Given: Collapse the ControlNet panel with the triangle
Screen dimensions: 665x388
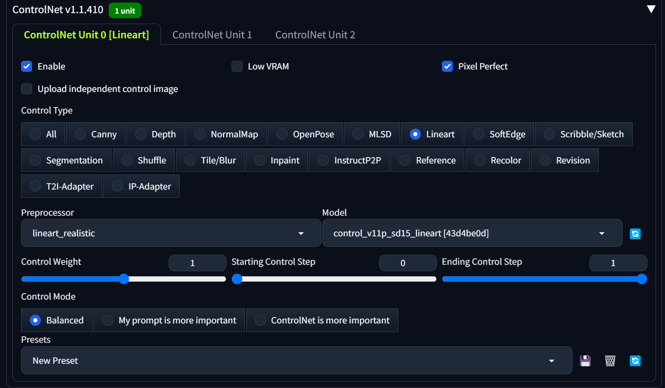Looking at the screenshot, I should tap(651, 9).
